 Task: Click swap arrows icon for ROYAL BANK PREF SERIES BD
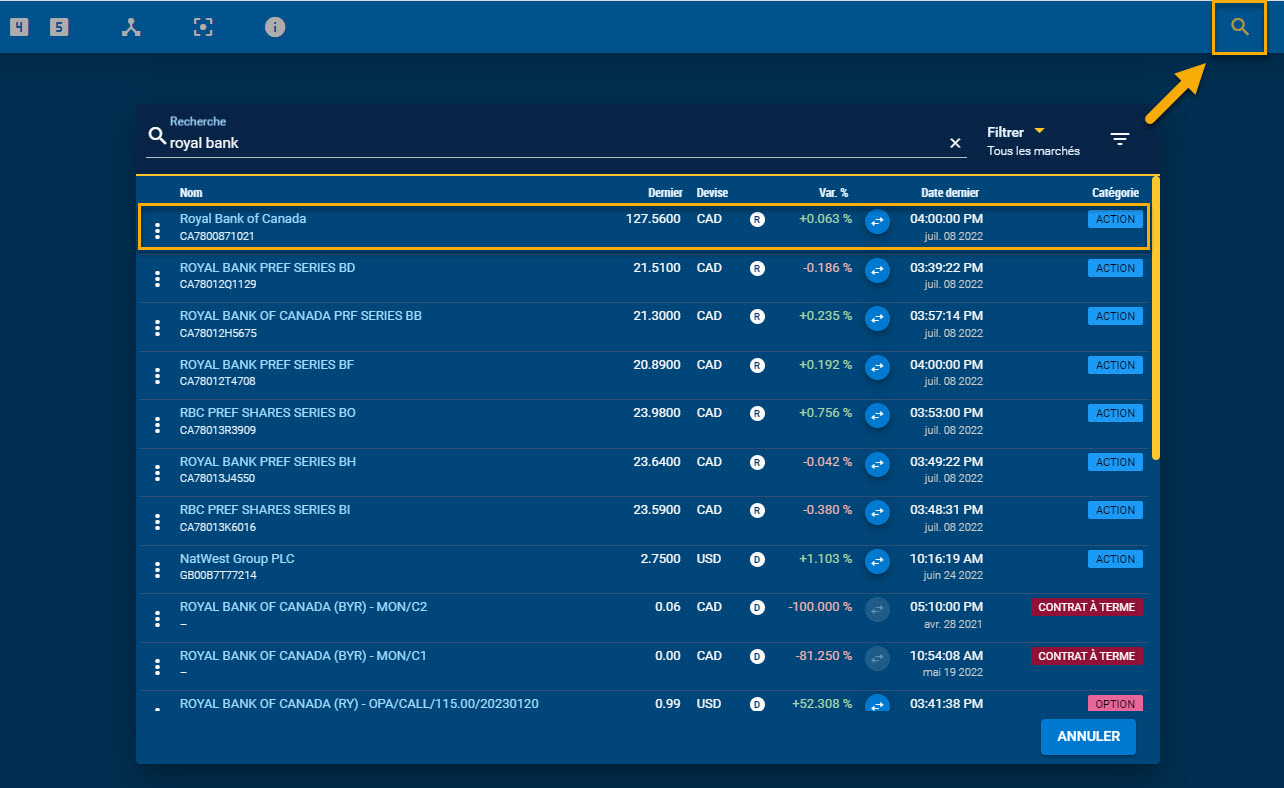tap(877, 269)
